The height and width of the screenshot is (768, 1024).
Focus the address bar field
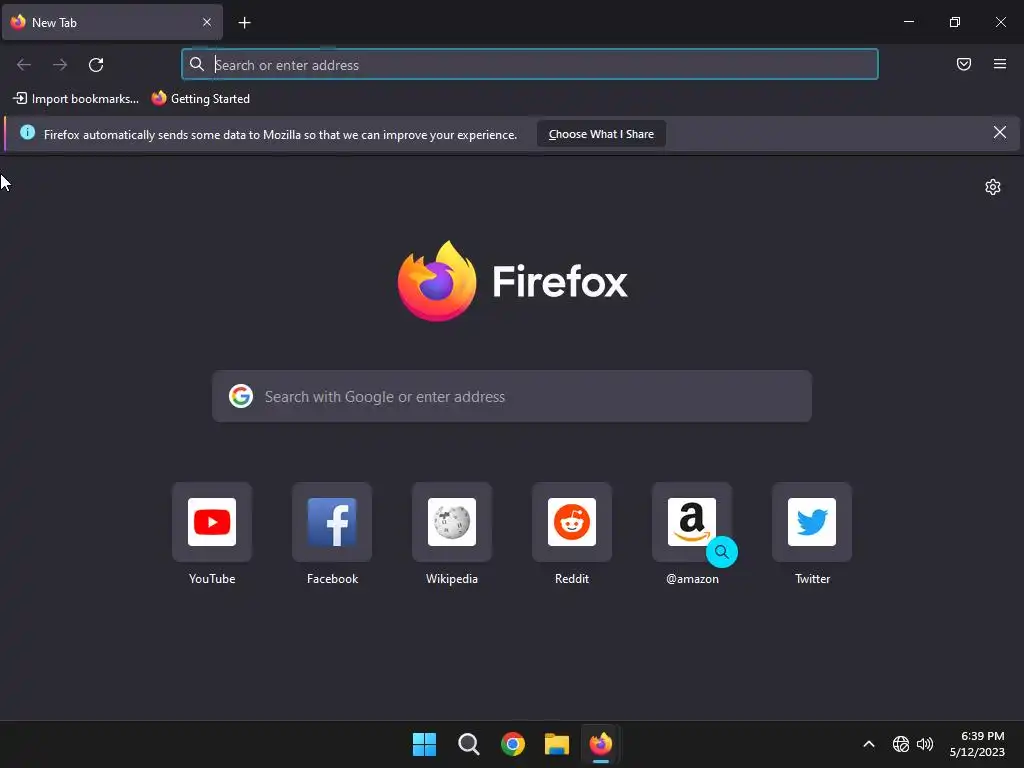click(x=530, y=65)
